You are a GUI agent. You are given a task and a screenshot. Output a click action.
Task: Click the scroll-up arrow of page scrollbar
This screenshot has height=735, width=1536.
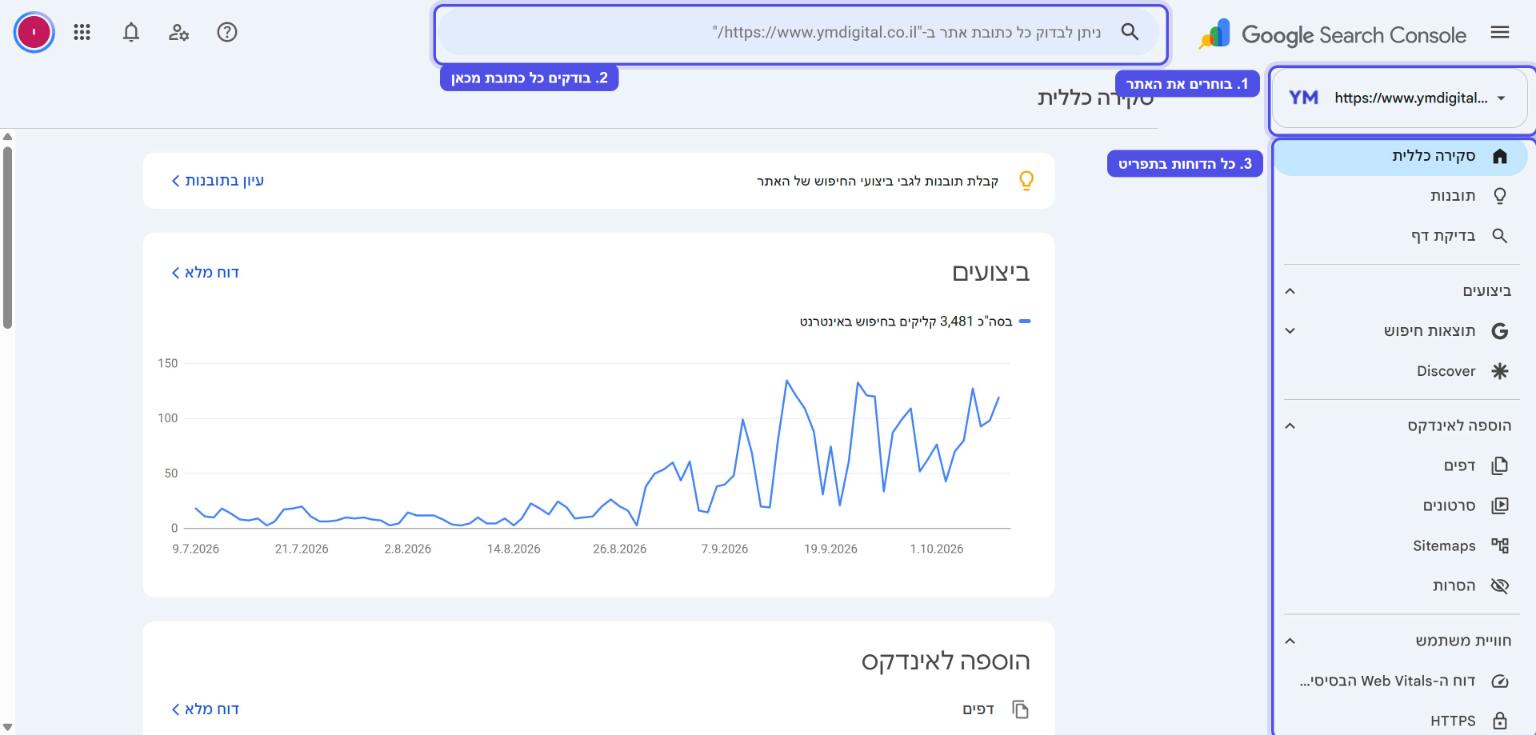click(x=8, y=136)
